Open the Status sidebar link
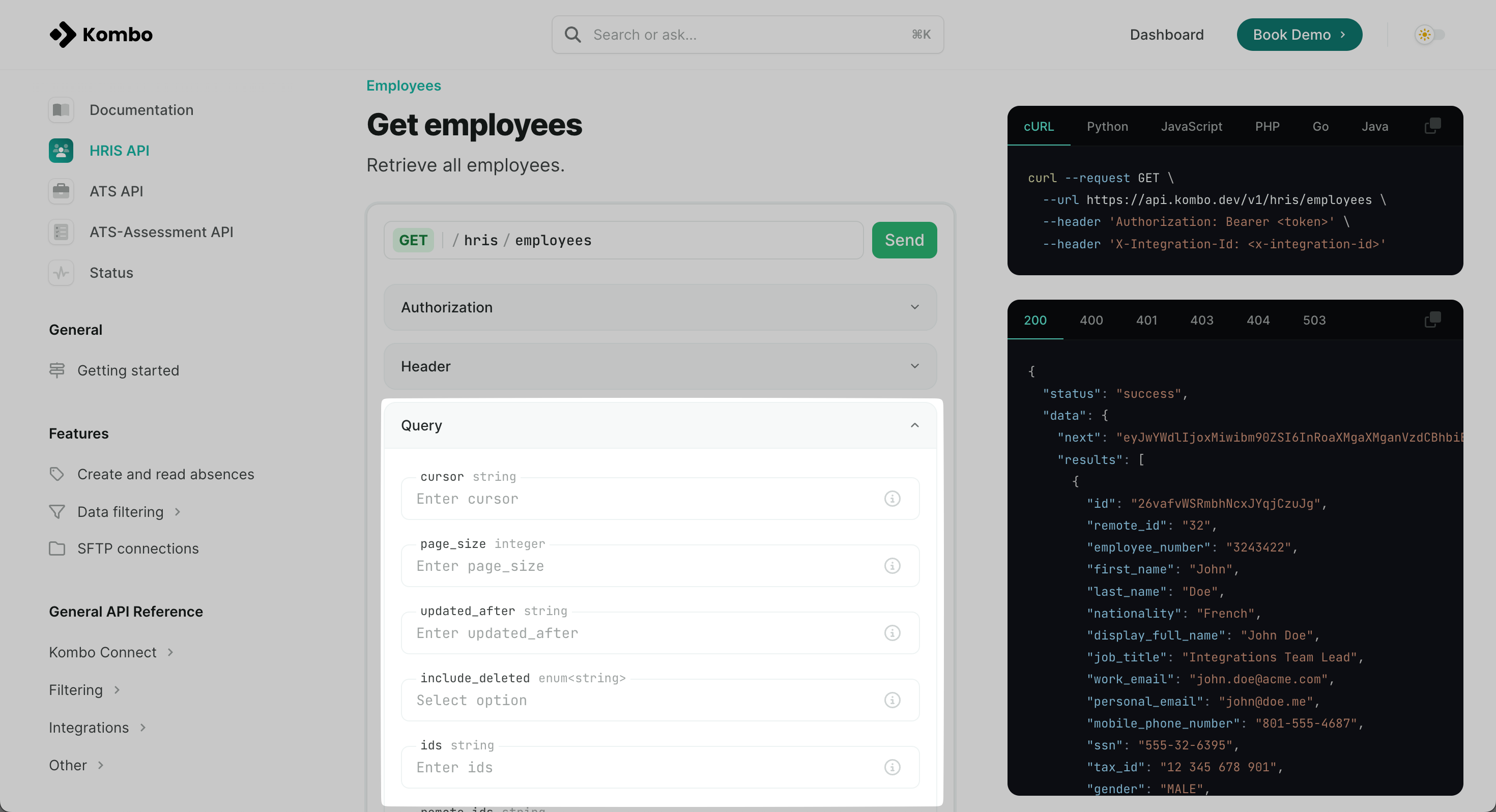1496x812 pixels. coord(111,272)
